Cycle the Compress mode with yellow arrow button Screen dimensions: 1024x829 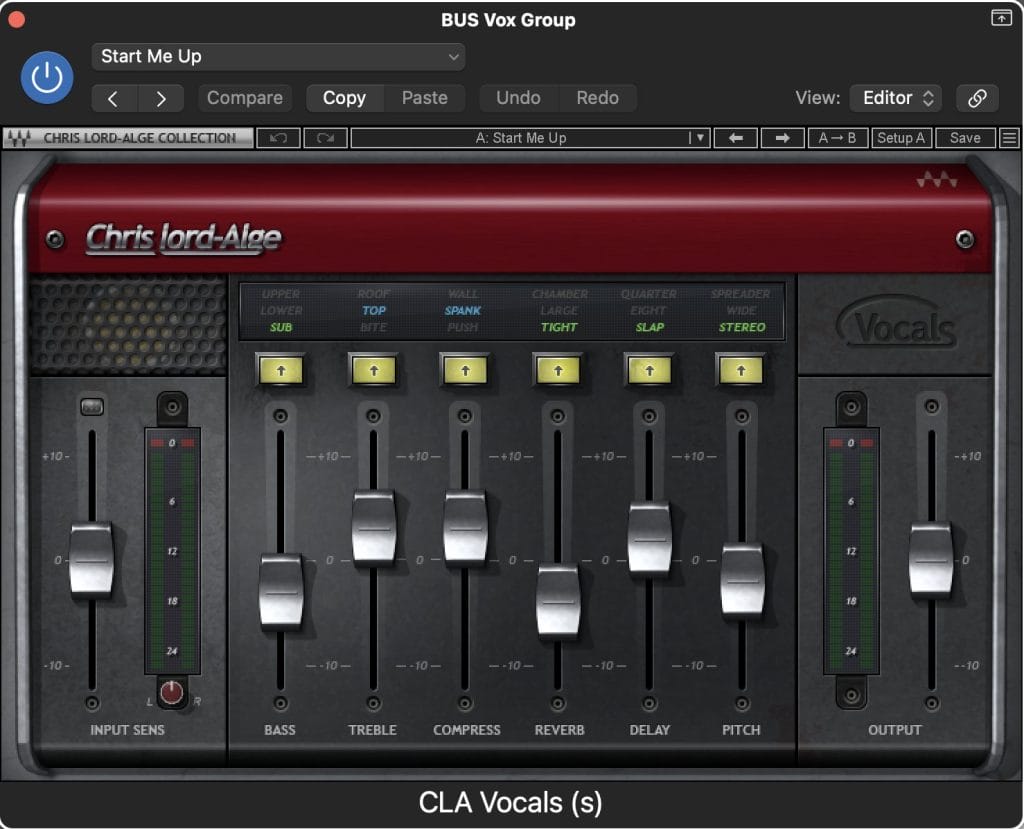coord(465,370)
